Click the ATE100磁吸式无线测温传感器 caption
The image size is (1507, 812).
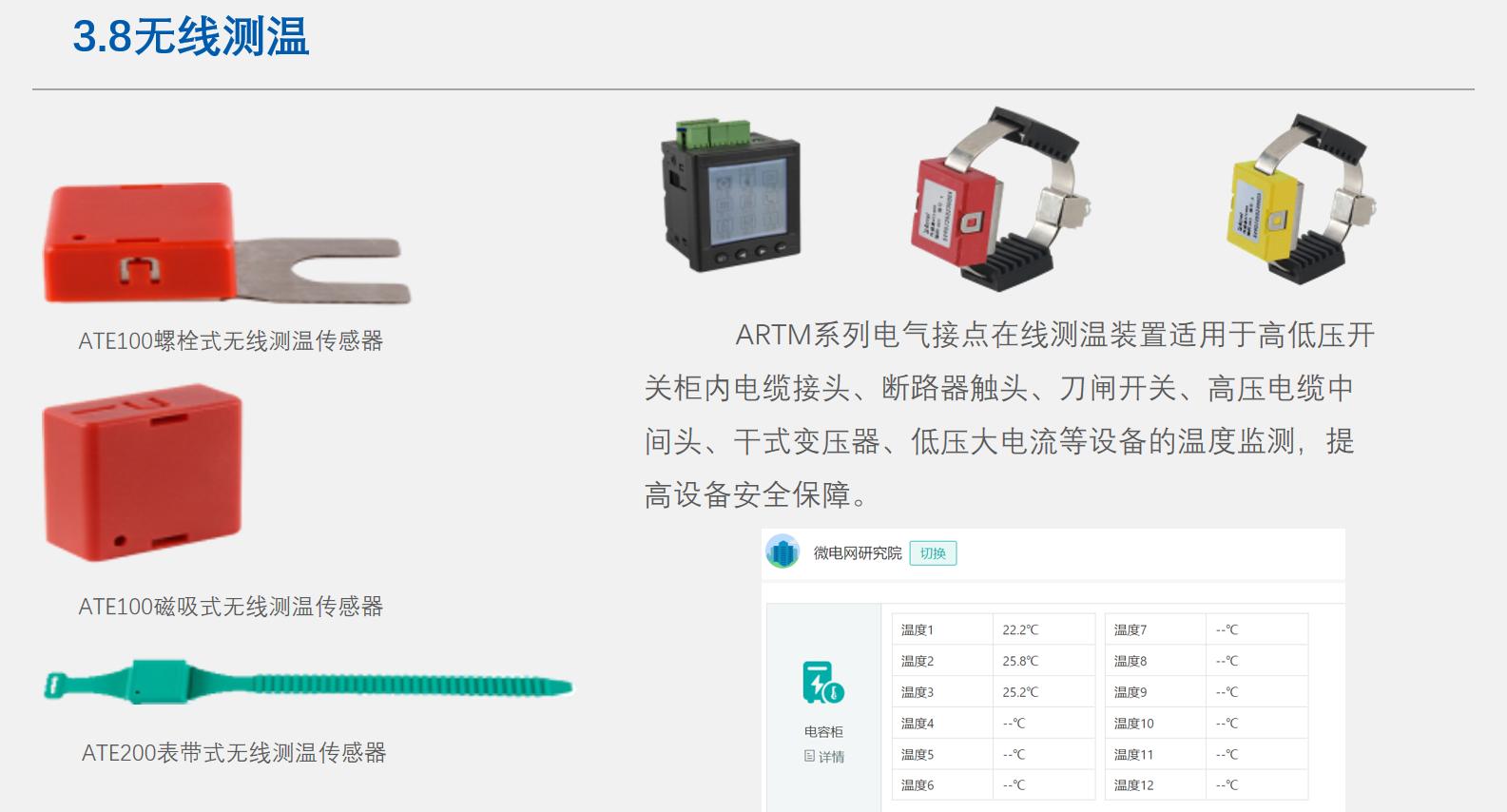pyautogui.click(x=230, y=607)
